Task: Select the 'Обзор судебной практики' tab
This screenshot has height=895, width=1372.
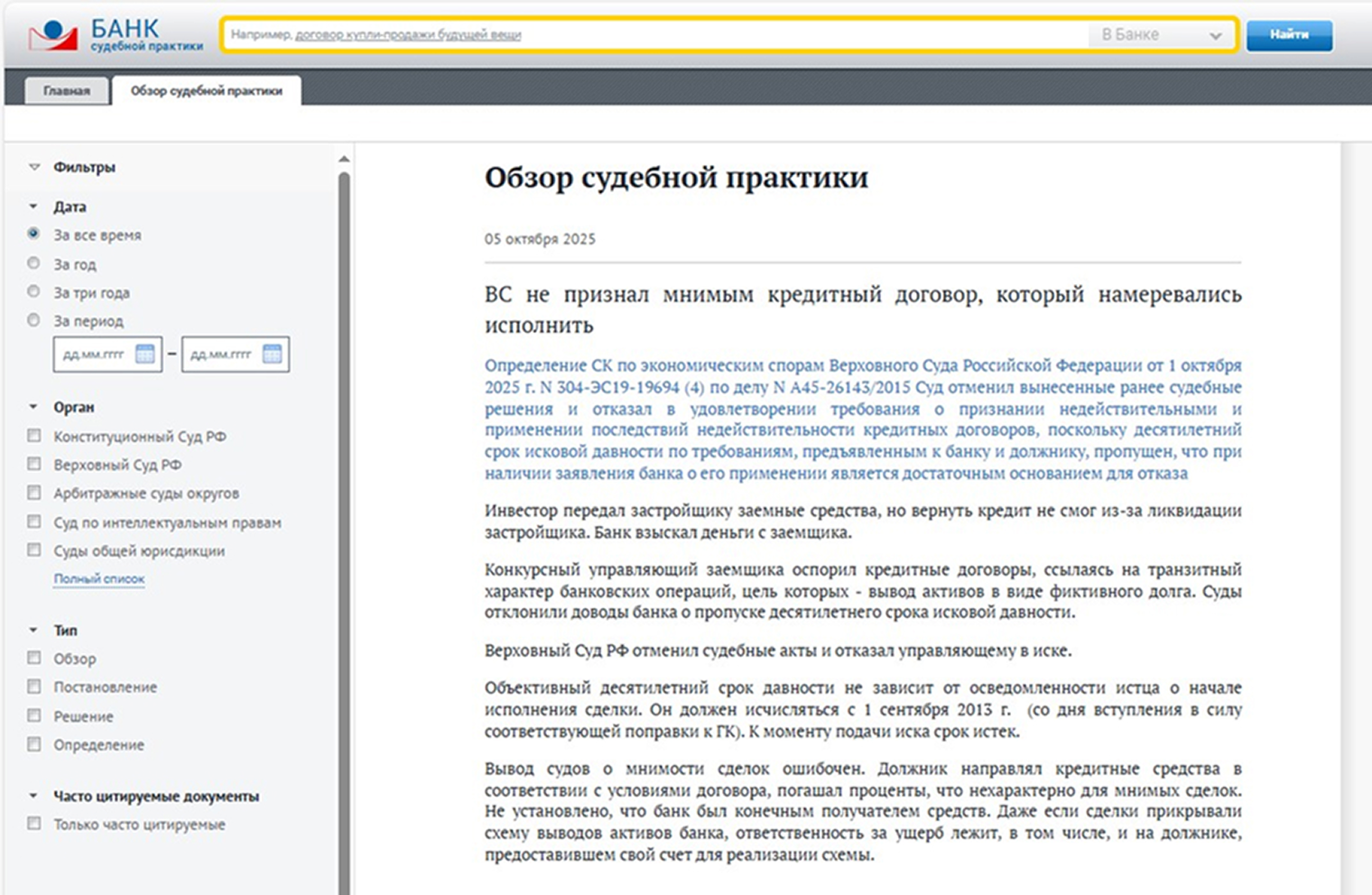Action: pyautogui.click(x=206, y=91)
